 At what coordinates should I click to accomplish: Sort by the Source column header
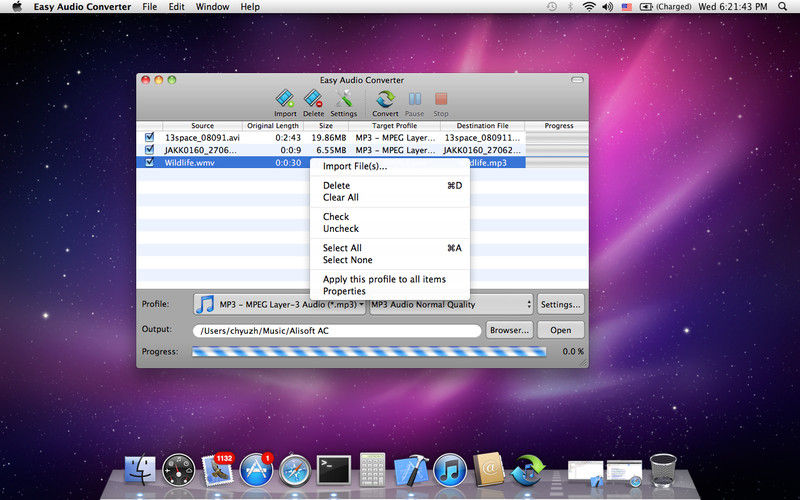[202, 126]
